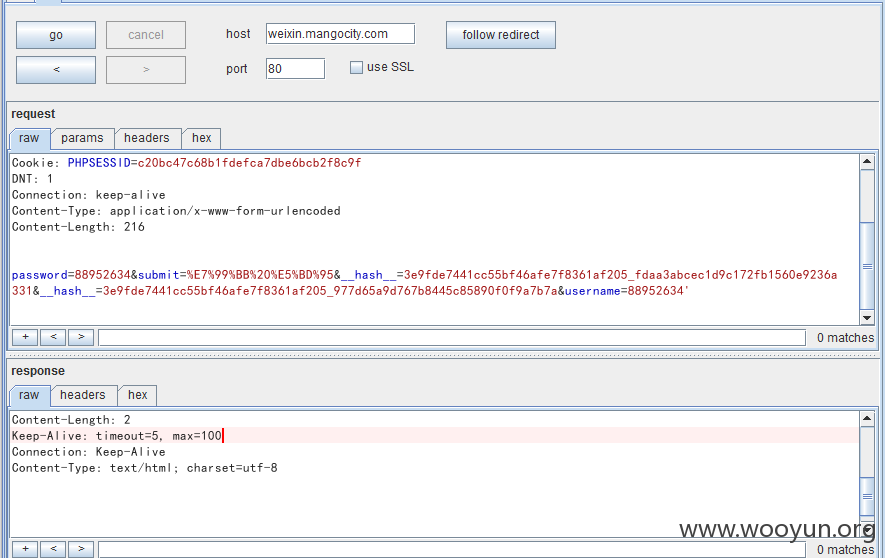This screenshot has height=558, width=885.
Task: Click the response Connection: Keep-Alive line
Action: [x=89, y=452]
